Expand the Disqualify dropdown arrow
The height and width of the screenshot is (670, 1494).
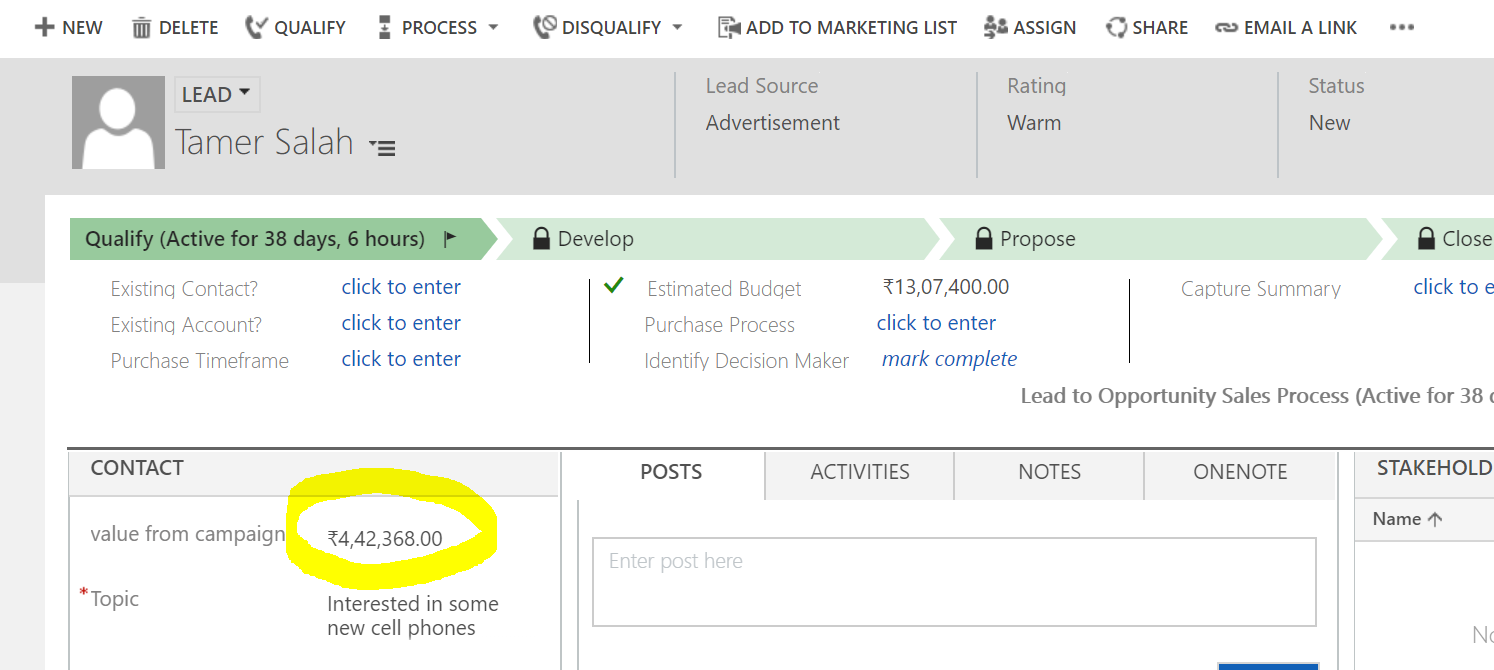coord(677,27)
